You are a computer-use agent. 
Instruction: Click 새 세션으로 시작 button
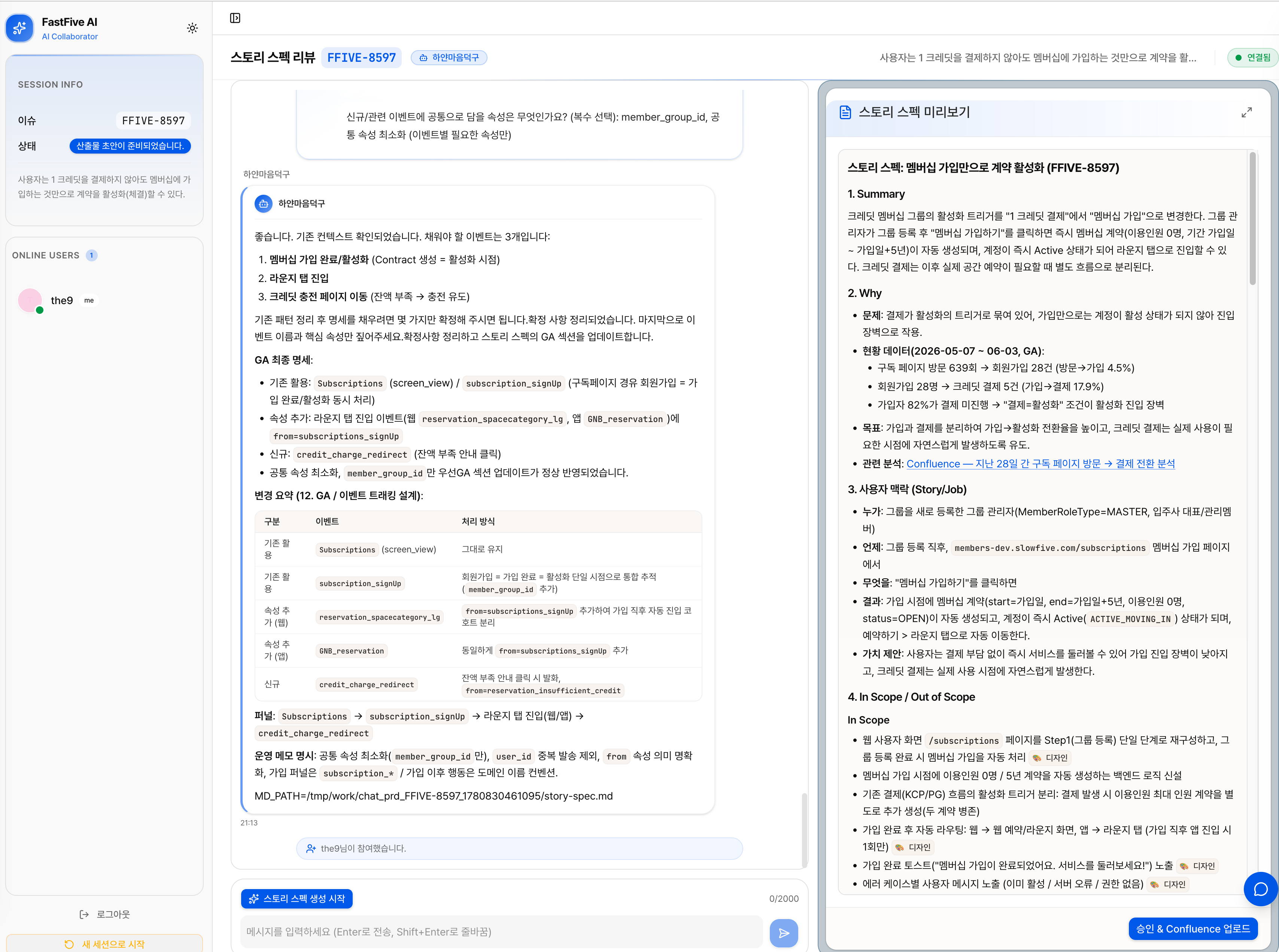(104, 944)
